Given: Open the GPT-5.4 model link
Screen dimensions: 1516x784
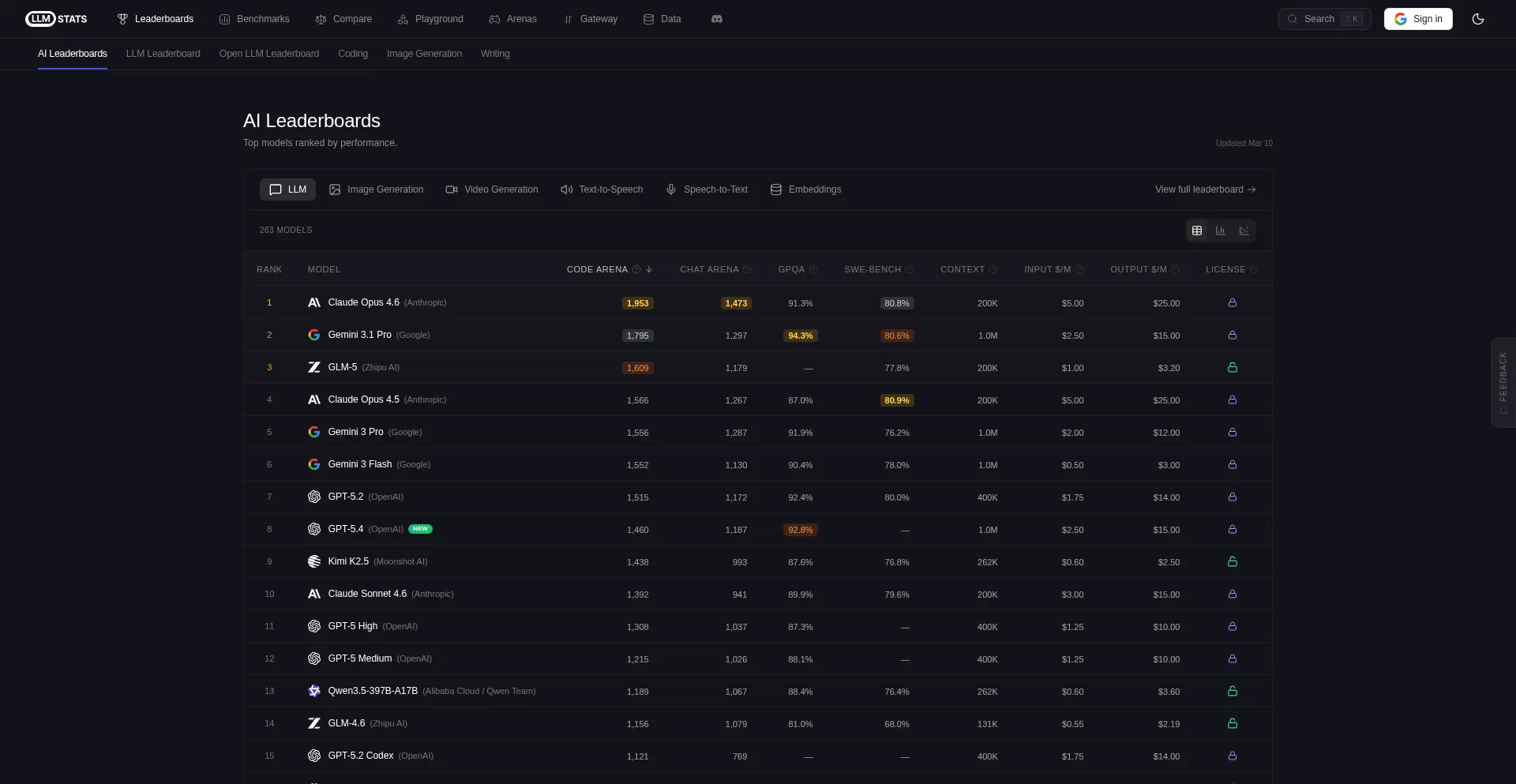Looking at the screenshot, I should pyautogui.click(x=346, y=529).
